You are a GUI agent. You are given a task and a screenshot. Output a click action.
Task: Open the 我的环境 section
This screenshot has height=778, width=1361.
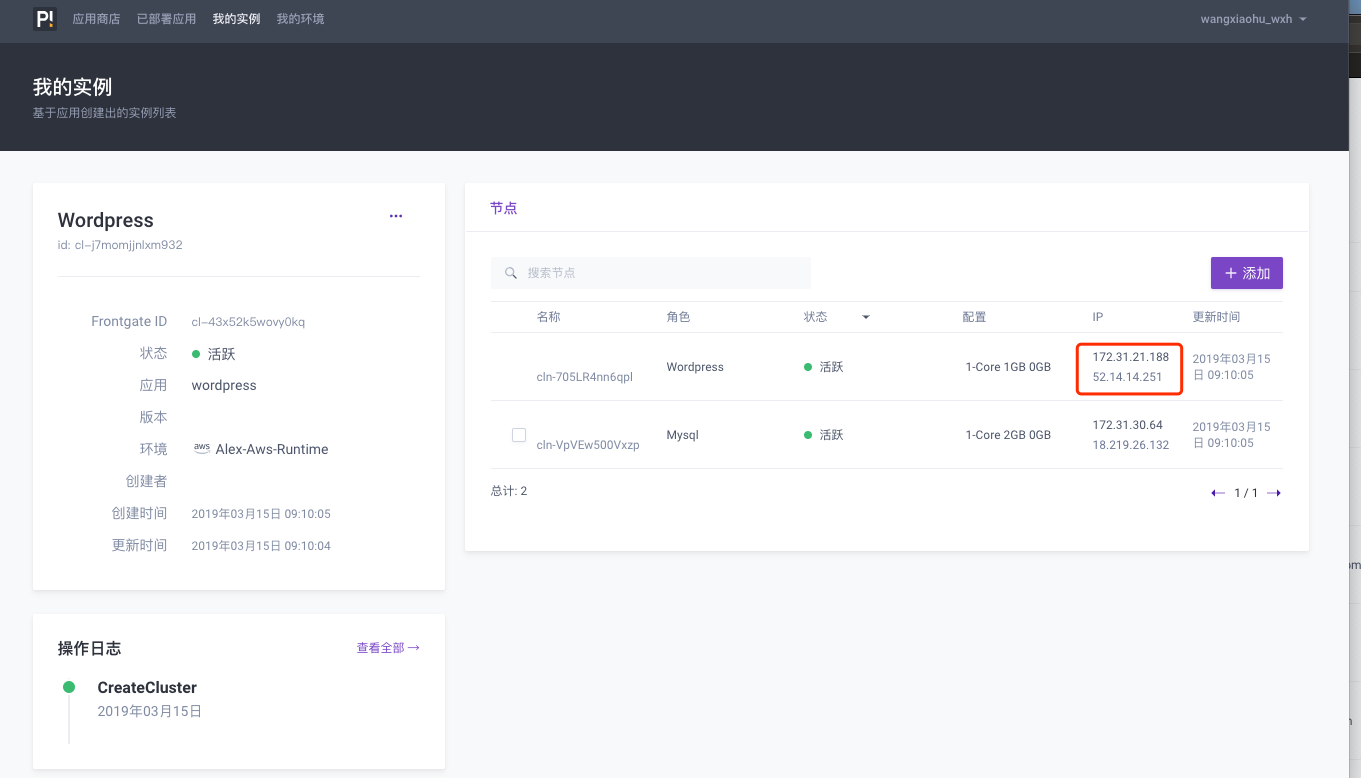pyautogui.click(x=300, y=18)
